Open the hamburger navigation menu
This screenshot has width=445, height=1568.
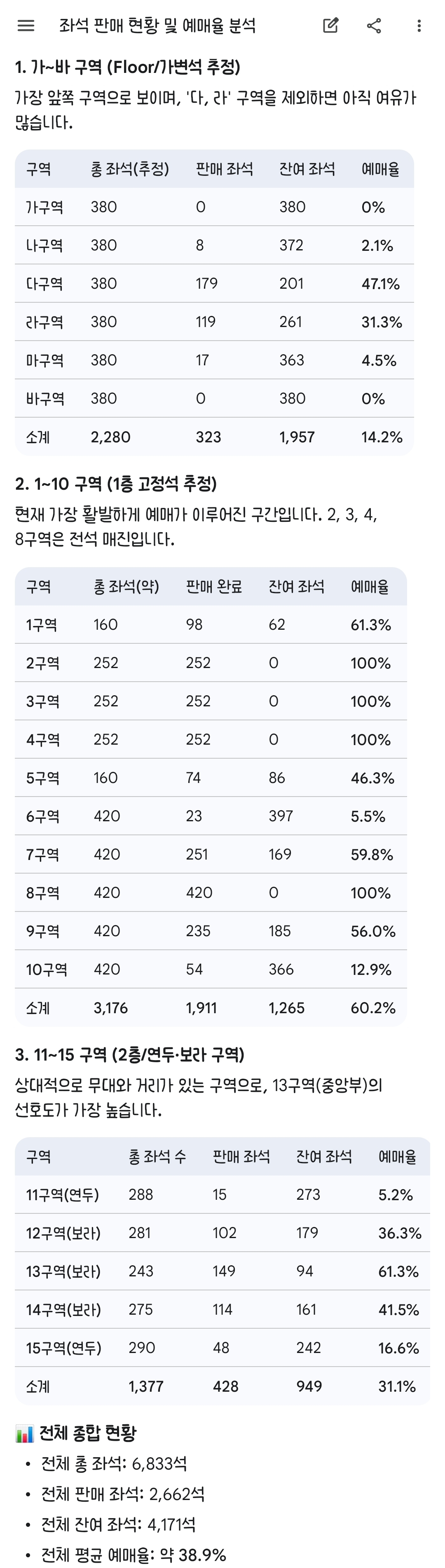pos(26,26)
